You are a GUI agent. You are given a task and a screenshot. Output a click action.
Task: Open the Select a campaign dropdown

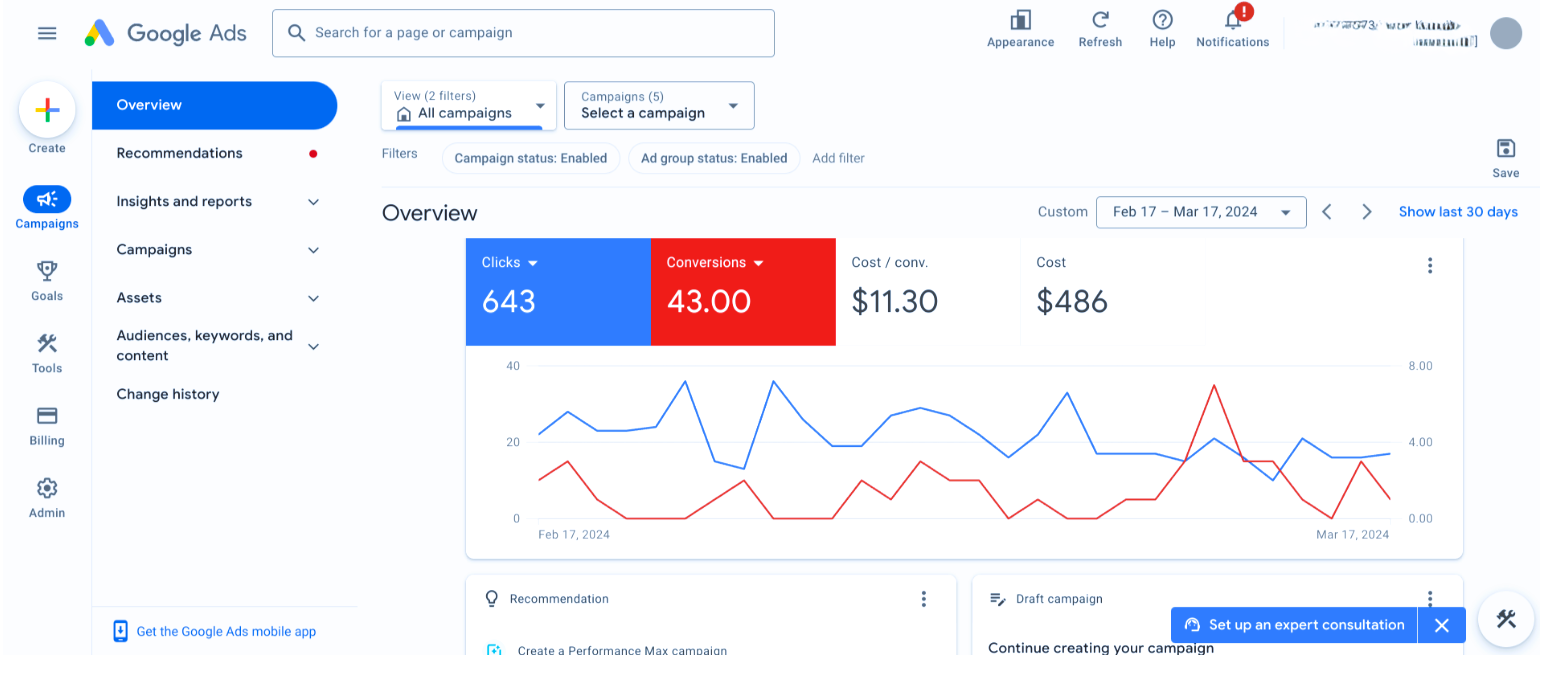click(659, 105)
